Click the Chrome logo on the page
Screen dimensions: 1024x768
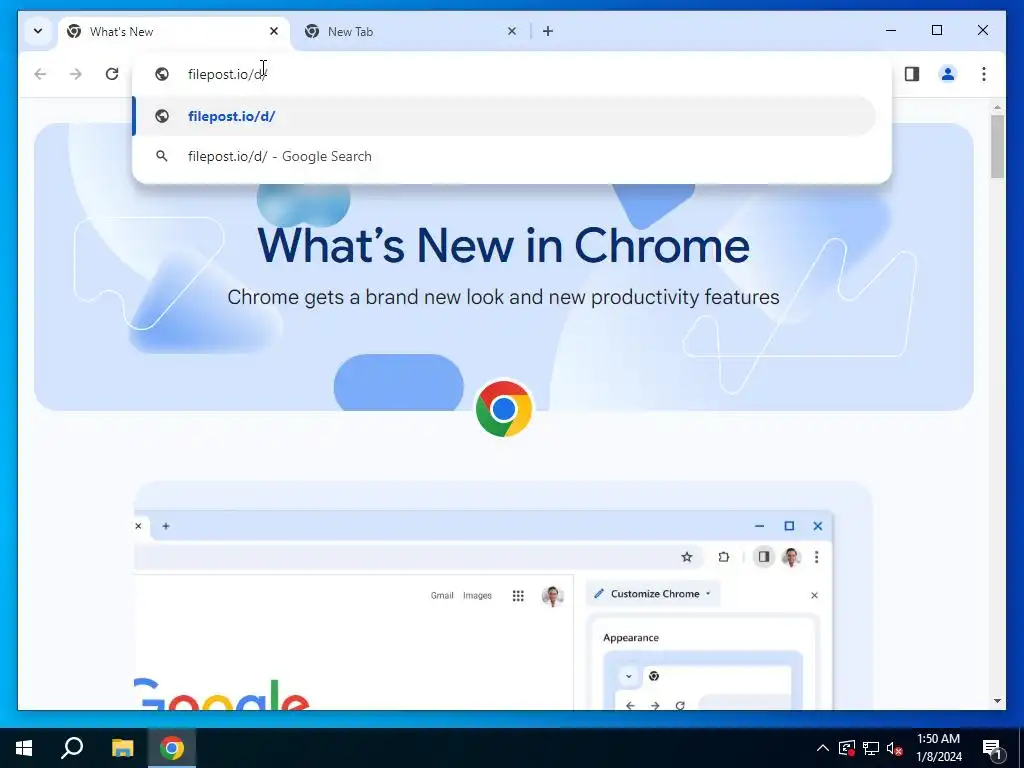pos(504,409)
